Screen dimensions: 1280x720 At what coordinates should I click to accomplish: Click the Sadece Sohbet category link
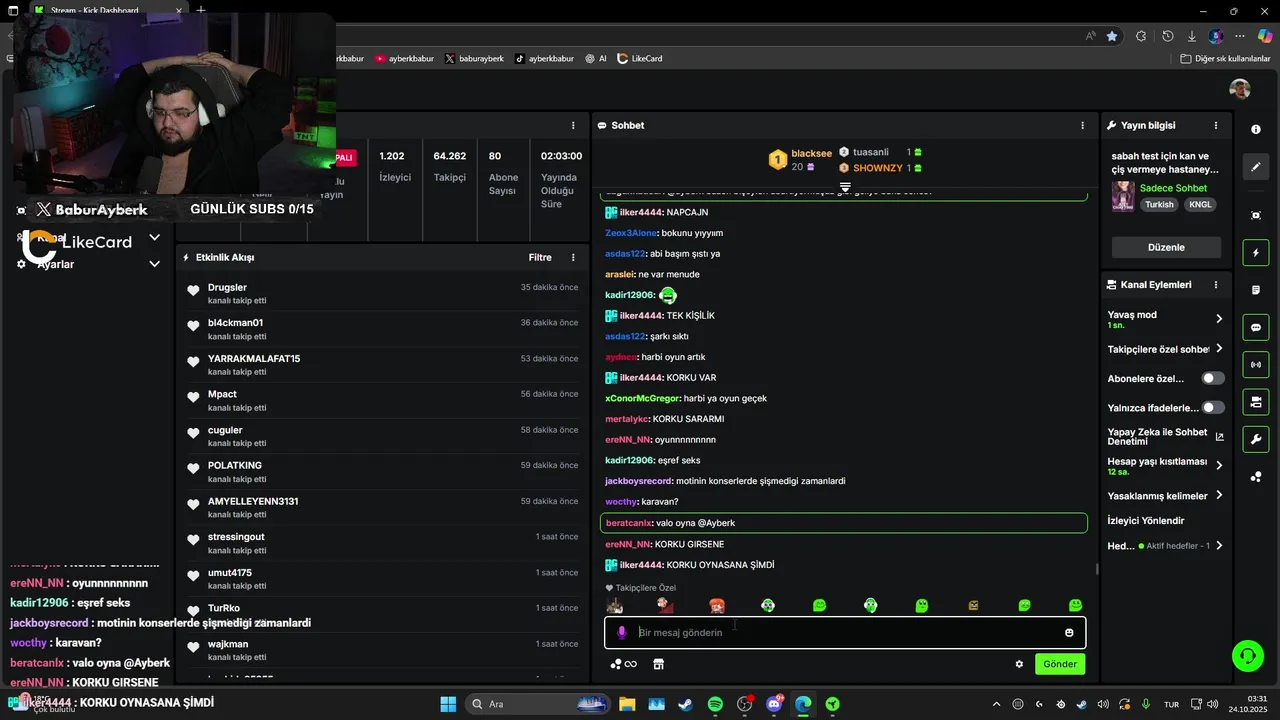point(1173,188)
